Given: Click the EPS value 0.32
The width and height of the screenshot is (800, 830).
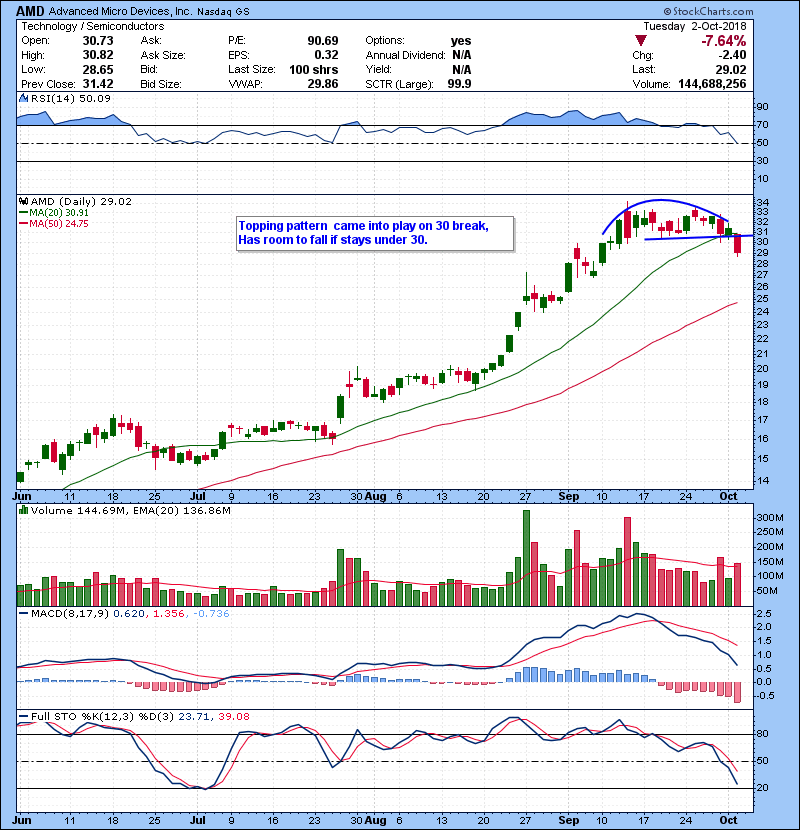Looking at the screenshot, I should pos(326,55).
